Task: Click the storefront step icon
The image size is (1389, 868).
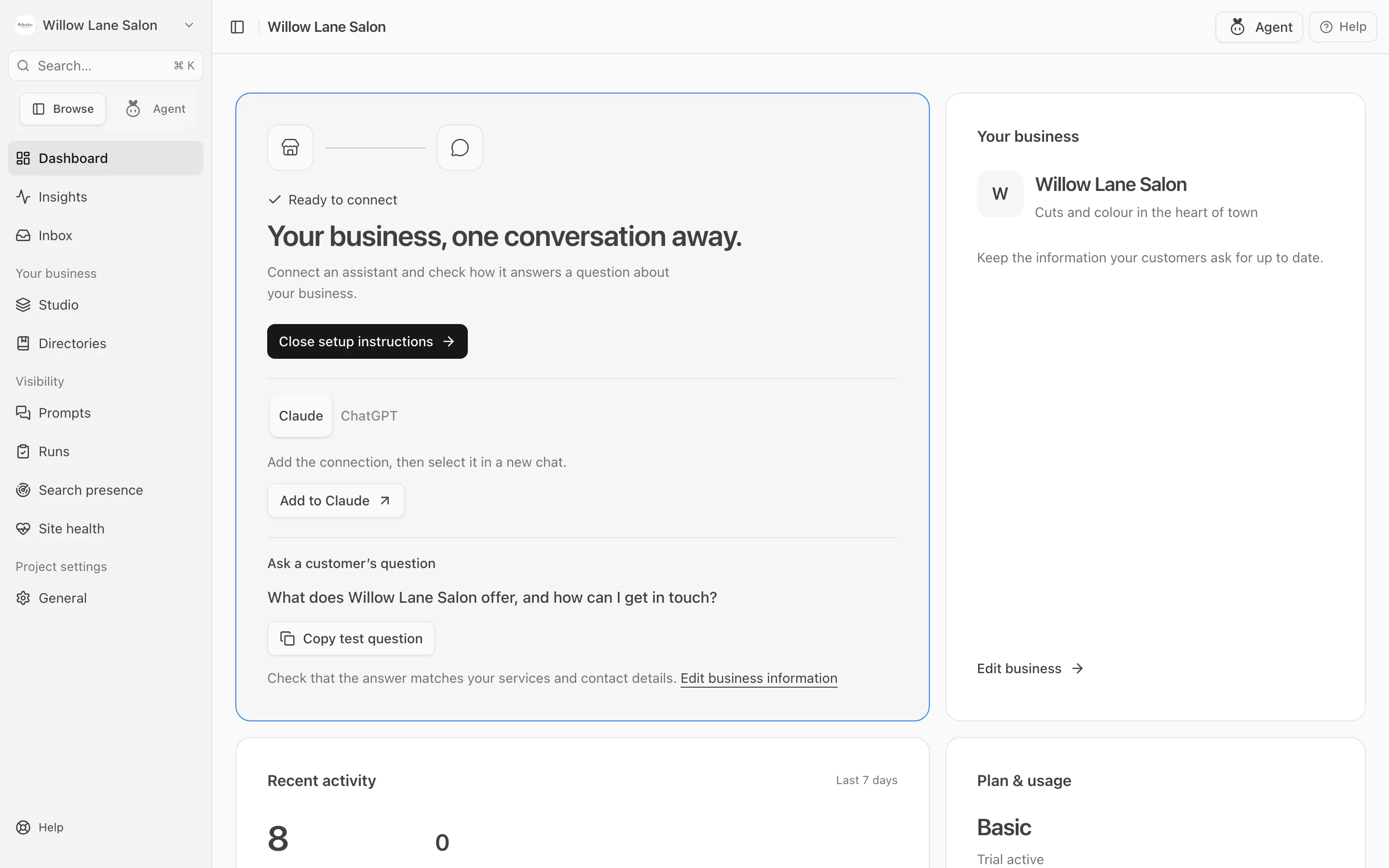Action: tap(290, 148)
